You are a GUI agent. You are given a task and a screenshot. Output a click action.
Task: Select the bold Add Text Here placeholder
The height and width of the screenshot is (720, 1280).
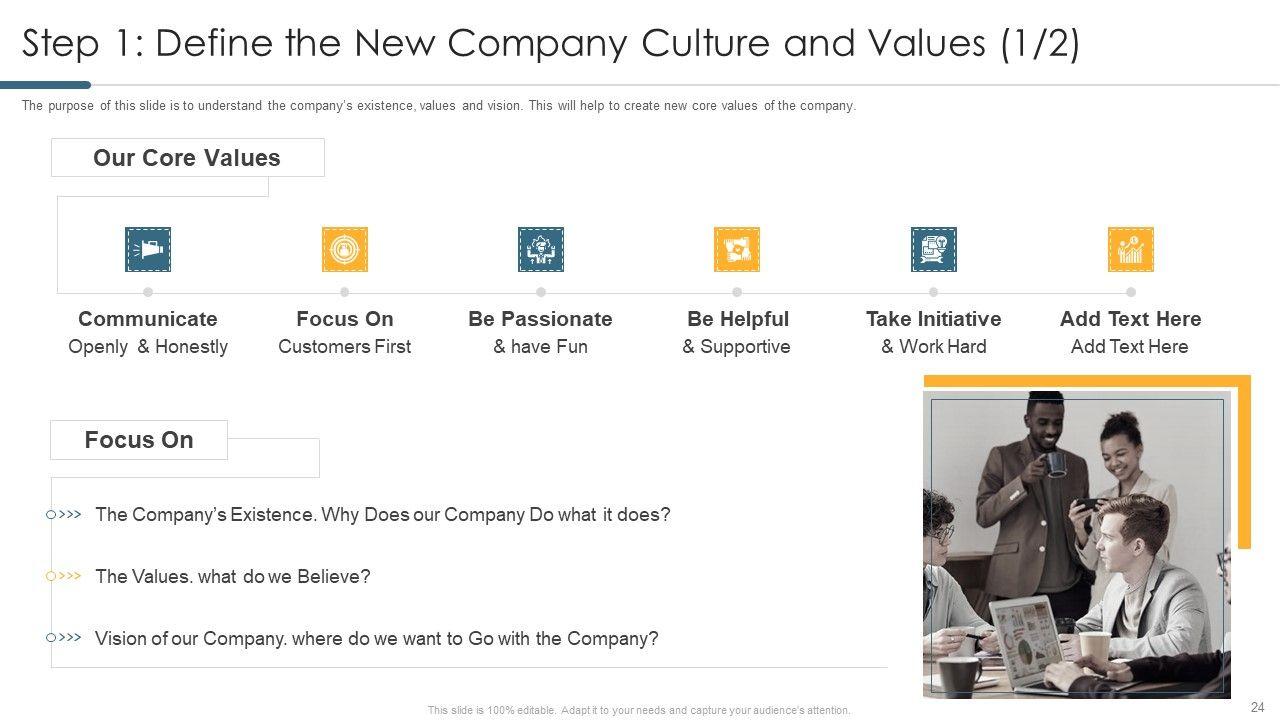point(1131,319)
